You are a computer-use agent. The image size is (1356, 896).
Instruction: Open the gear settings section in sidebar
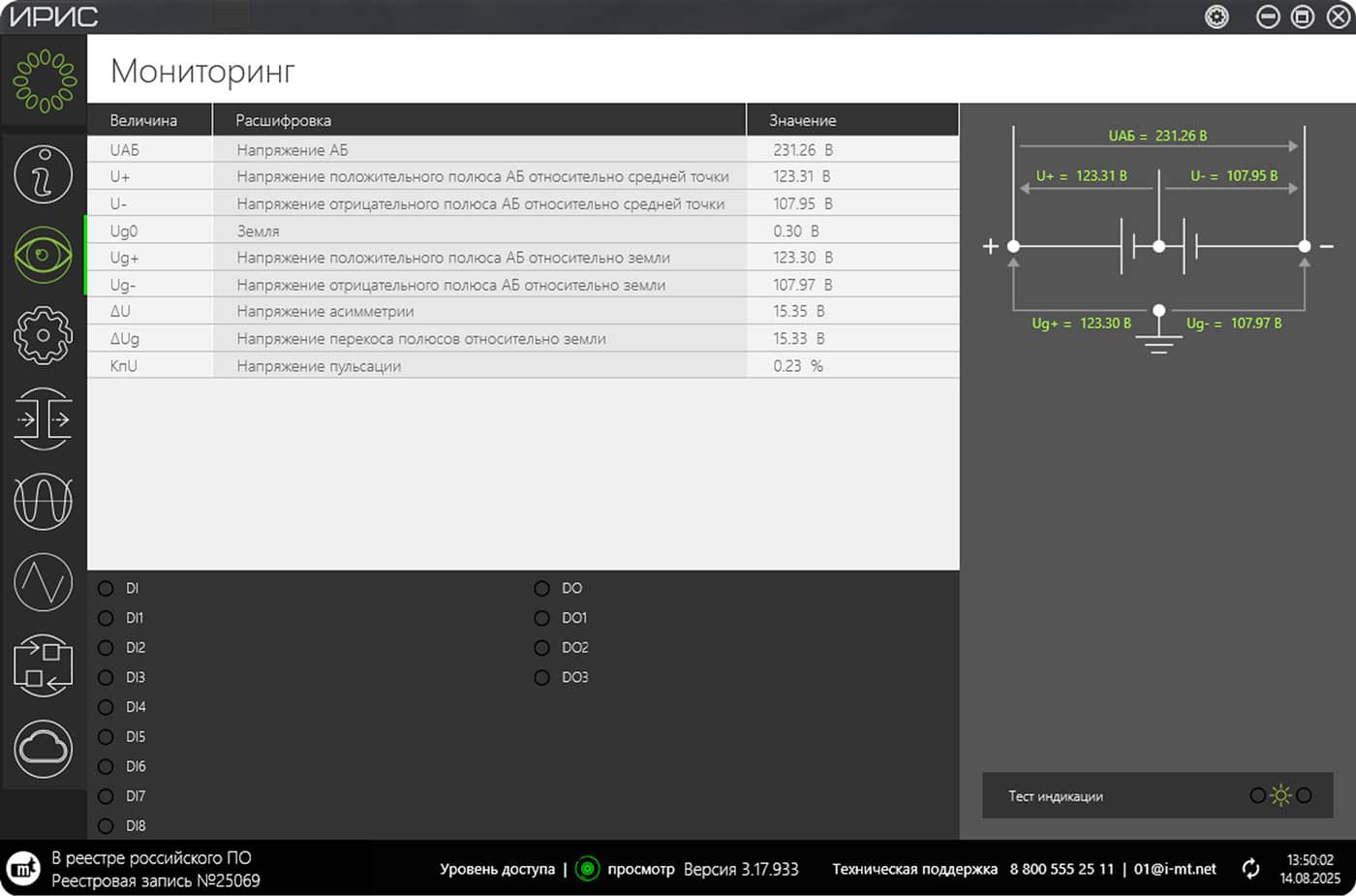coord(43,336)
